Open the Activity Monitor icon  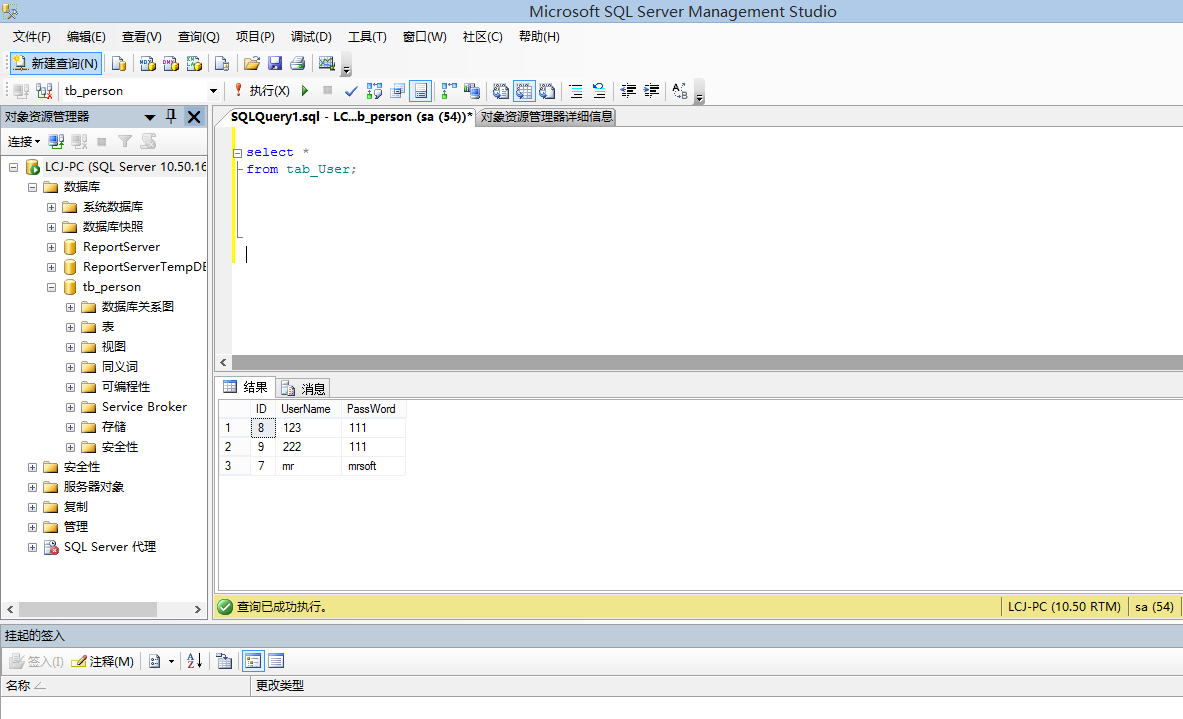pos(327,63)
